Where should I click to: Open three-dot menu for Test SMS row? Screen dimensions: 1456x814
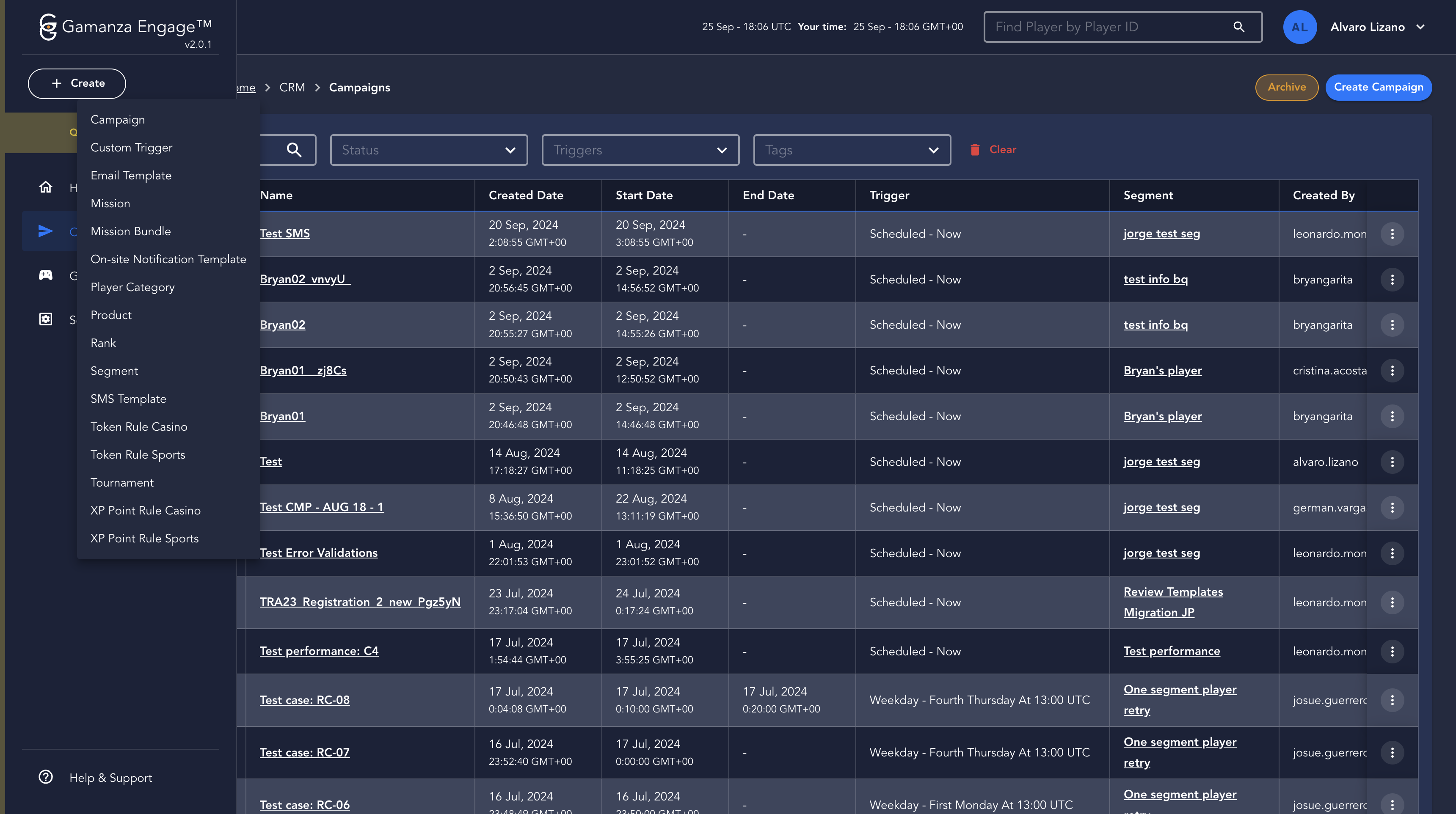[1392, 234]
